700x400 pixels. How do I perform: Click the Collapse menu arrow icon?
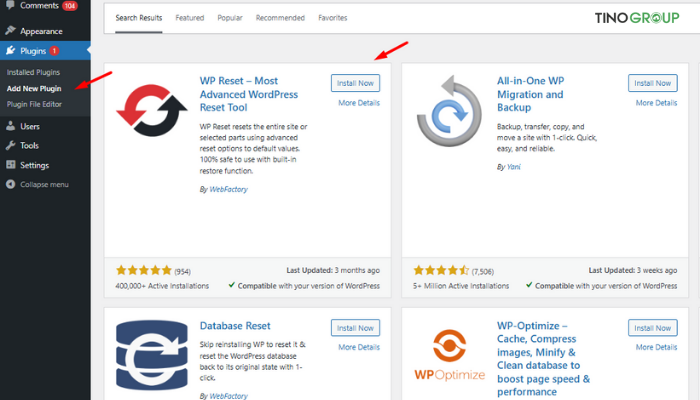coord(10,184)
